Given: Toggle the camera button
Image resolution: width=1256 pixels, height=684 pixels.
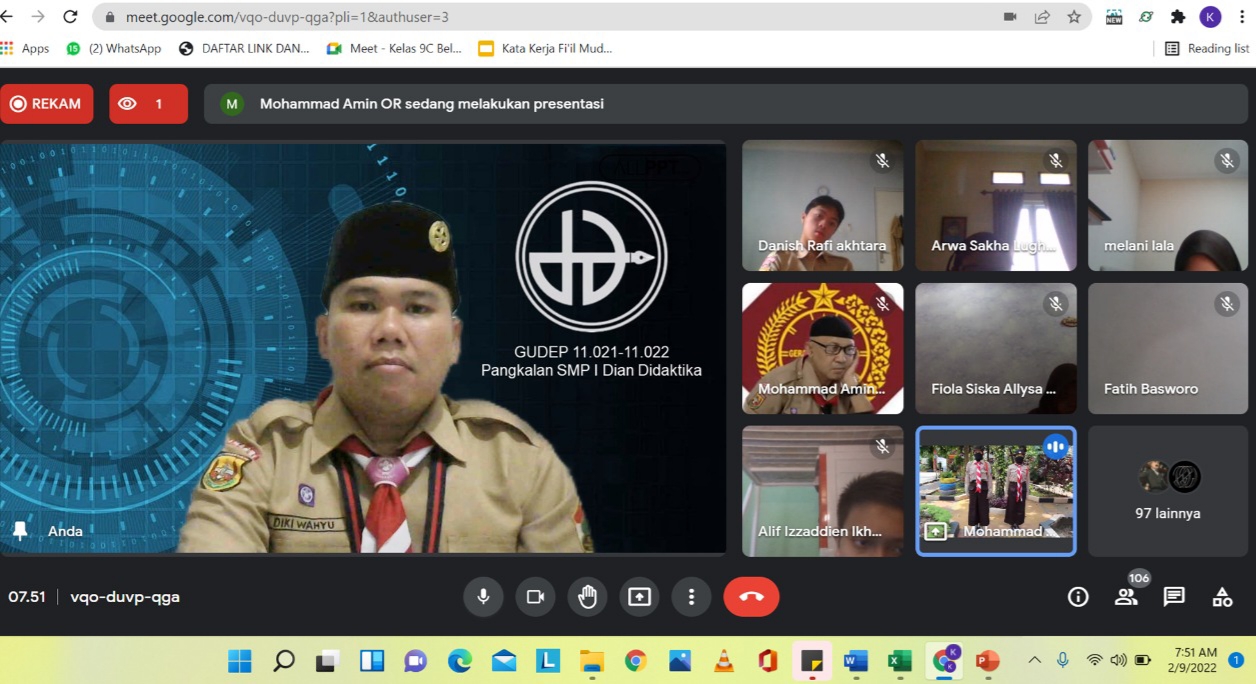Looking at the screenshot, I should tap(535, 597).
